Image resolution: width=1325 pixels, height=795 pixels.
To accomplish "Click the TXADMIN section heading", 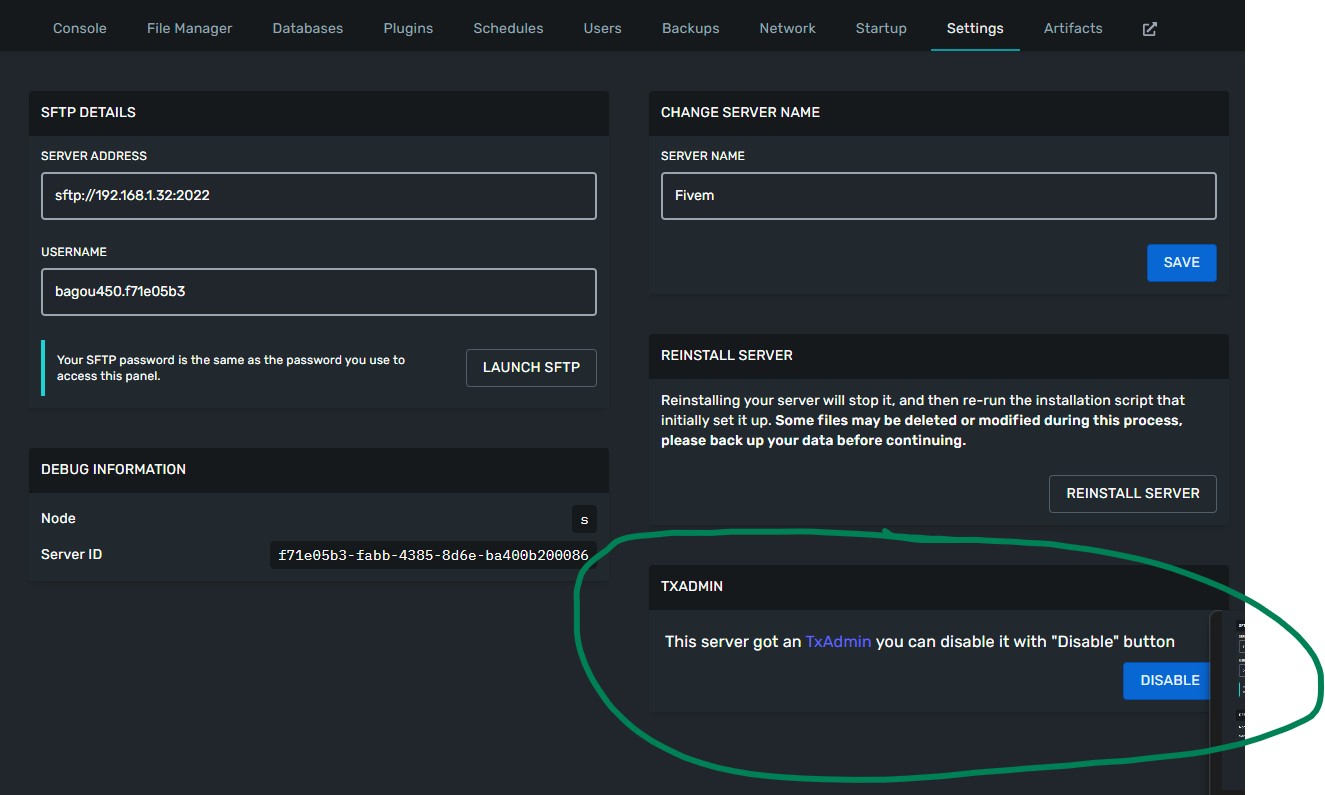I will pyautogui.click(x=692, y=586).
